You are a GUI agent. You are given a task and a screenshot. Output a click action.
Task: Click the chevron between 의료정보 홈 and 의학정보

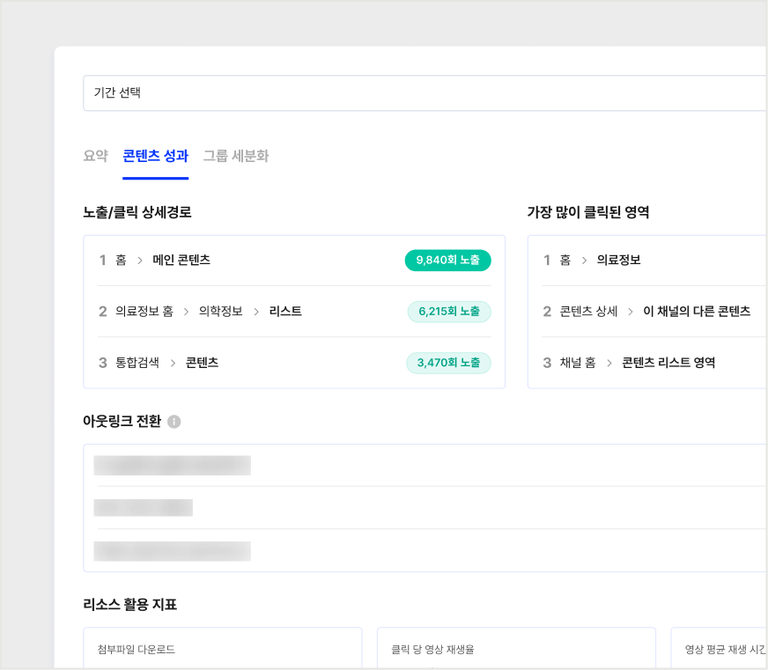point(186,312)
